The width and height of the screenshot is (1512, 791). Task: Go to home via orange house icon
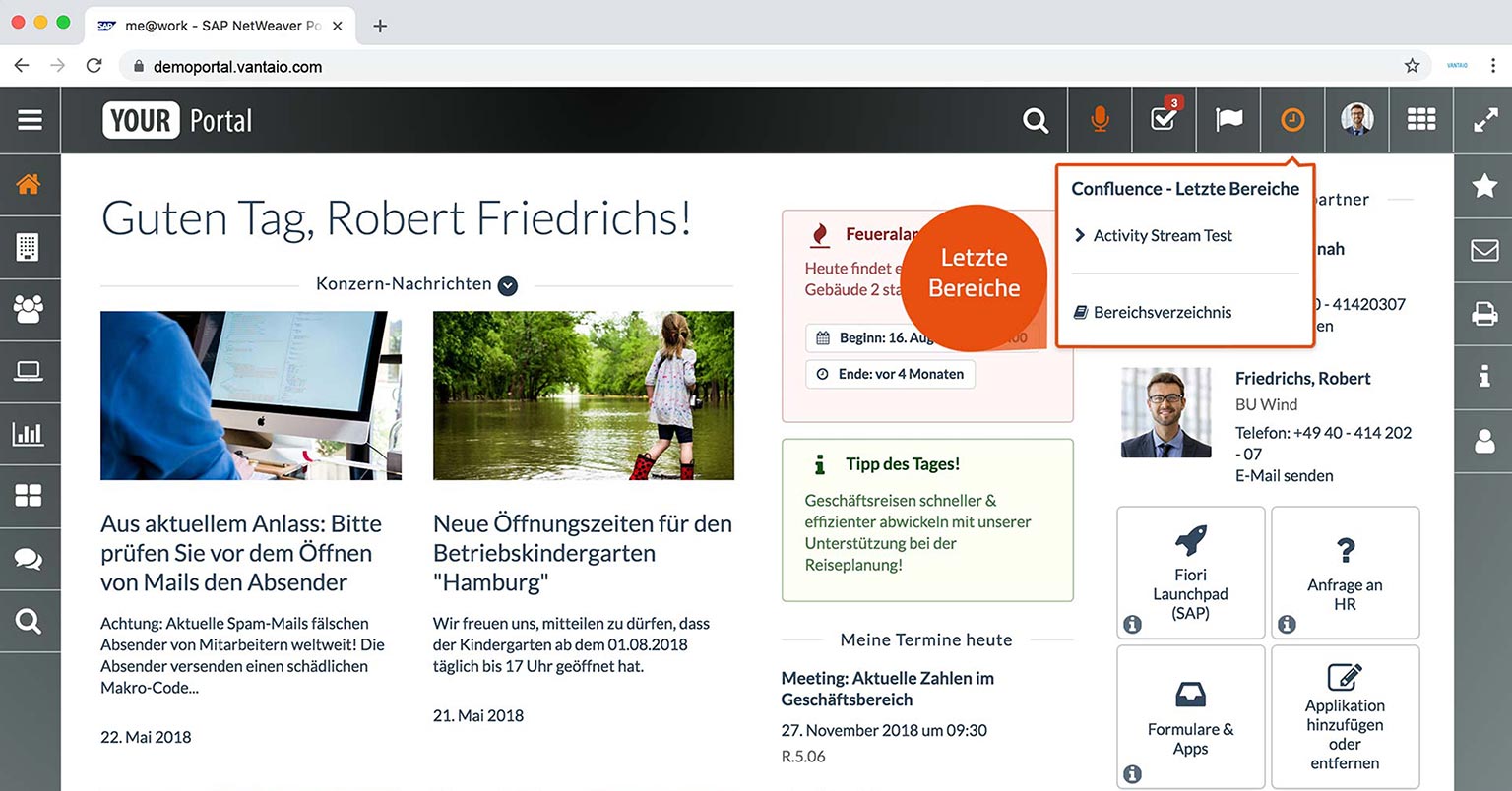point(29,184)
